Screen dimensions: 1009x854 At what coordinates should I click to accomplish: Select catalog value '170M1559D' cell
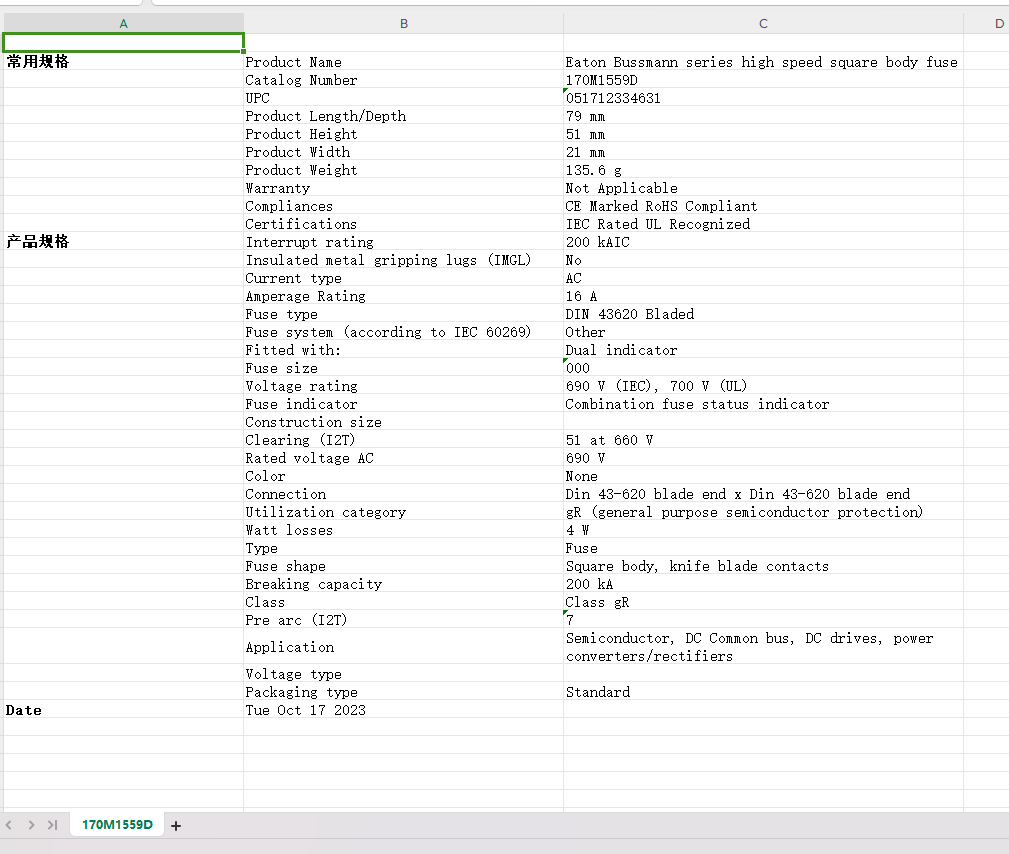pyautogui.click(x=763, y=80)
